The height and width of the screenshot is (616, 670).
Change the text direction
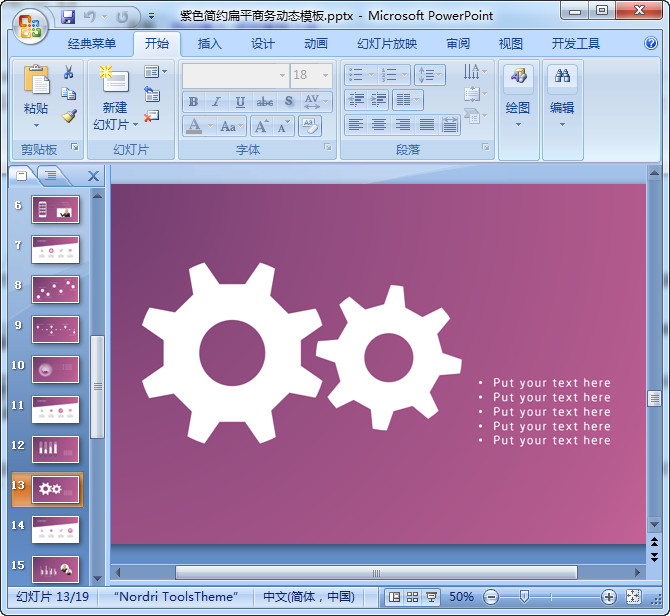[475, 72]
